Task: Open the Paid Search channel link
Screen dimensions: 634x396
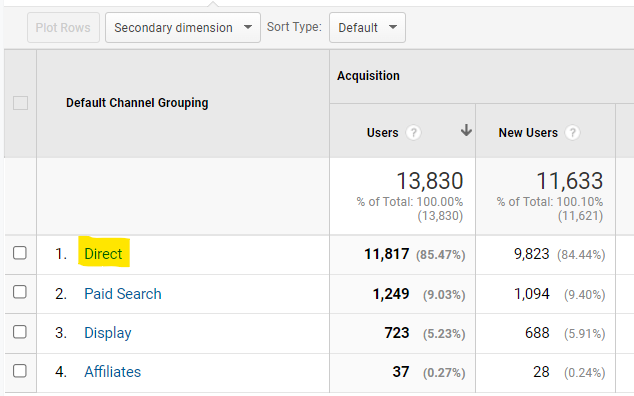Action: pyautogui.click(x=123, y=294)
